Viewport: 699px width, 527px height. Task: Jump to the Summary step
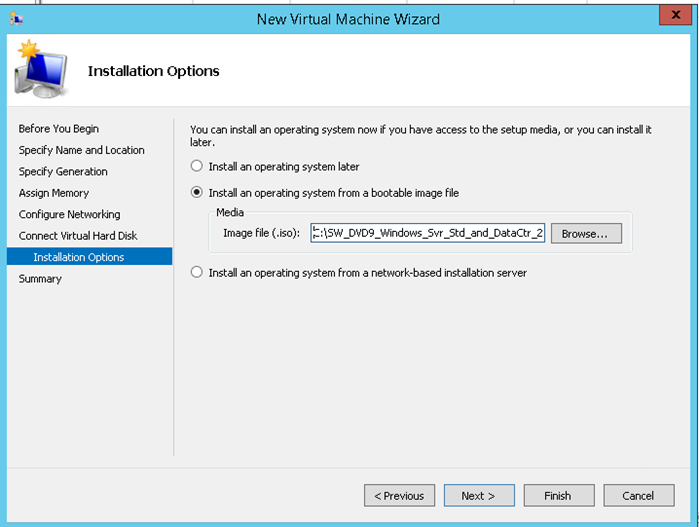click(40, 279)
